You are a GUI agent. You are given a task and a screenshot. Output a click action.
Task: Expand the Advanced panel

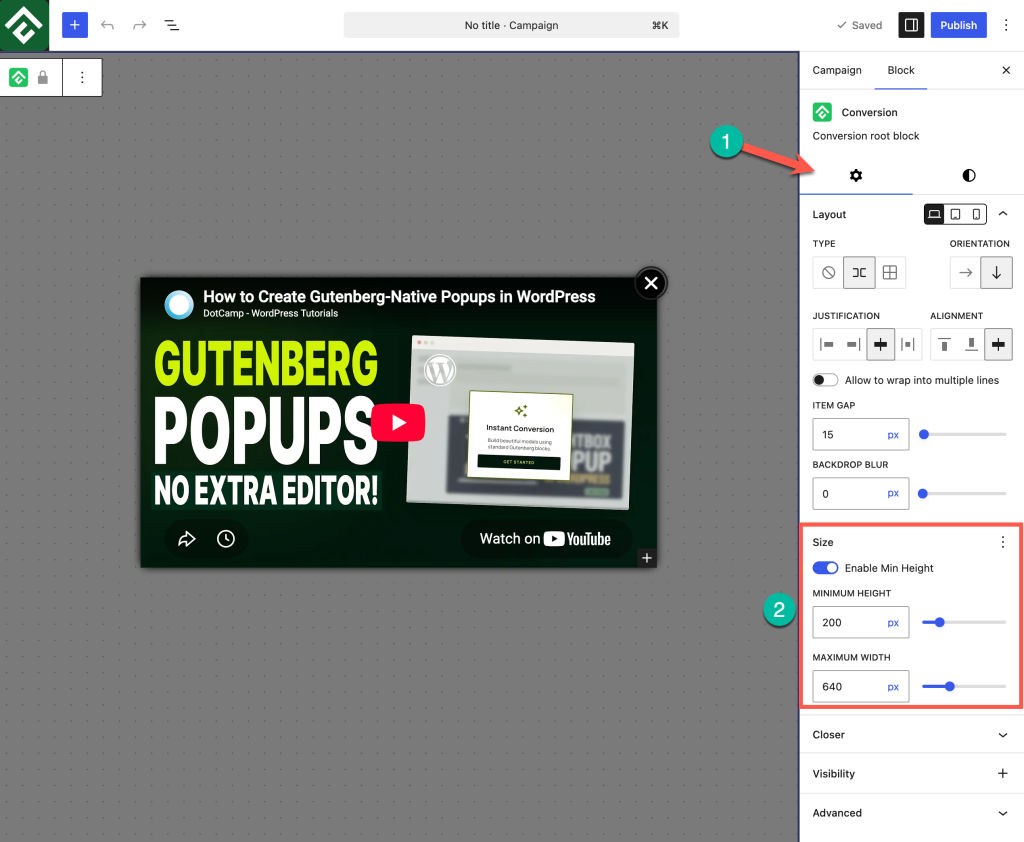(911, 813)
